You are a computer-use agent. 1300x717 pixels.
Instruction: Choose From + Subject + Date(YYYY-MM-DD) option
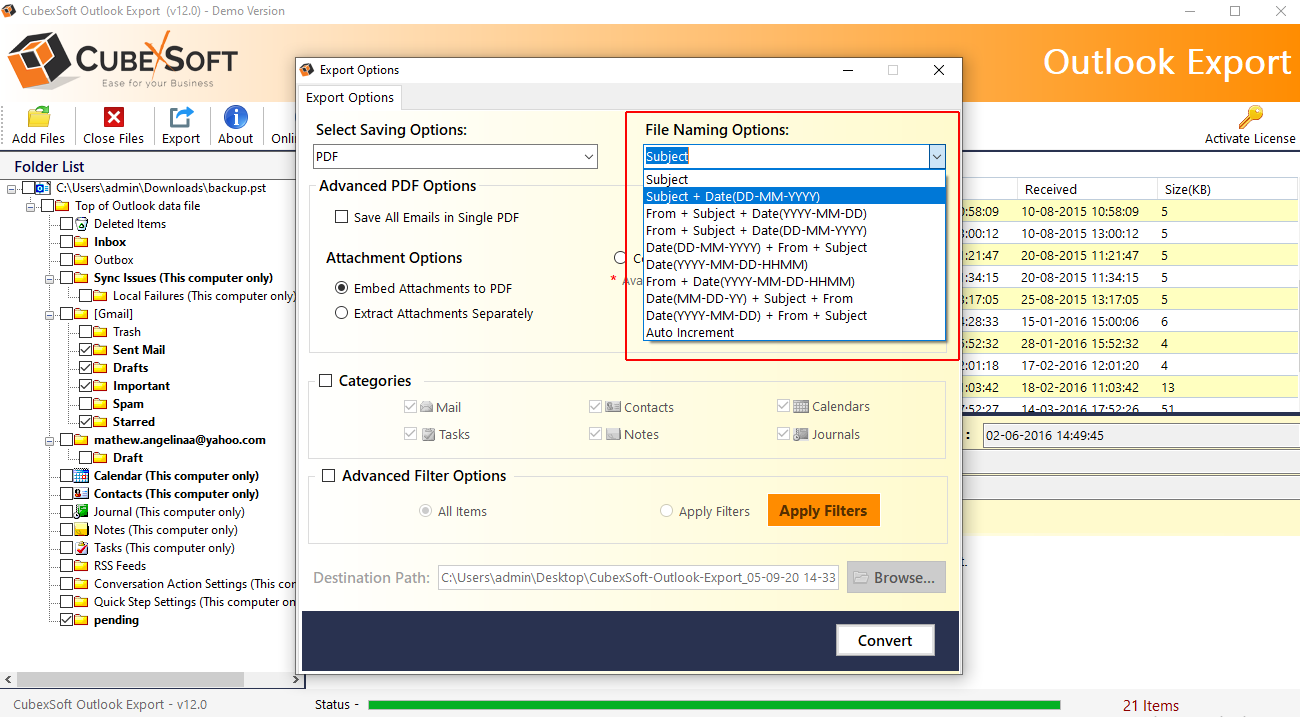(794, 213)
